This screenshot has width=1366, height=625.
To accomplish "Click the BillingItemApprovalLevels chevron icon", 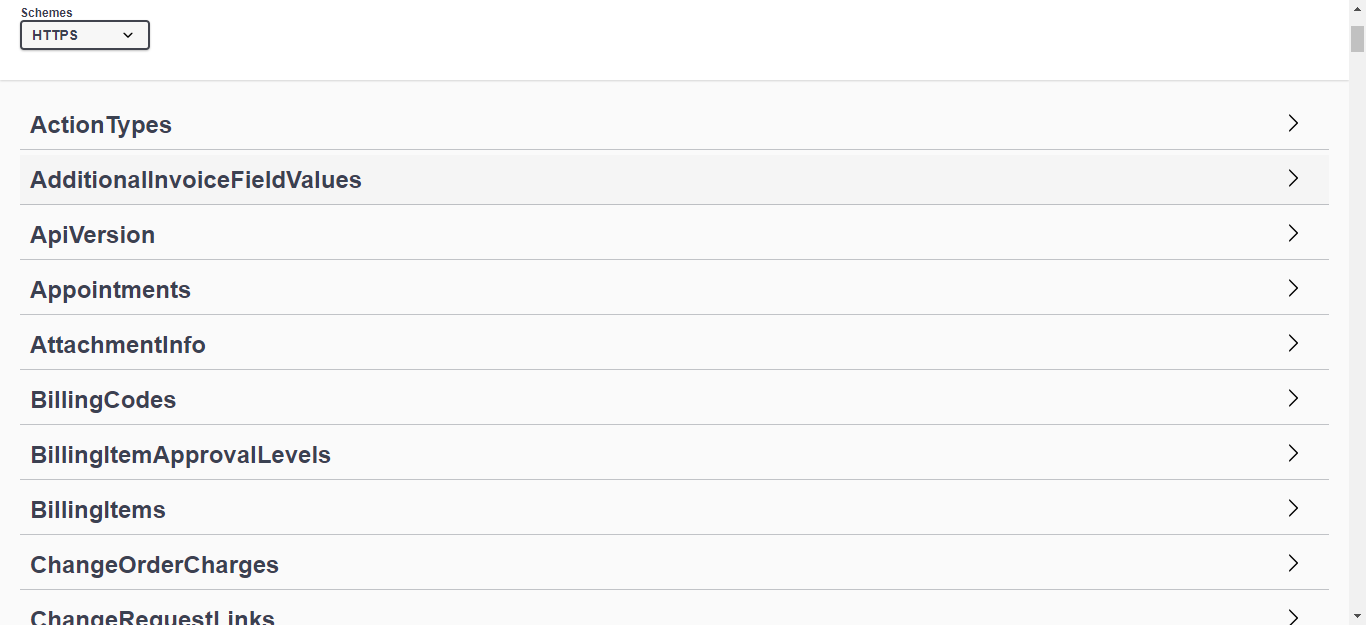I will [x=1293, y=454].
